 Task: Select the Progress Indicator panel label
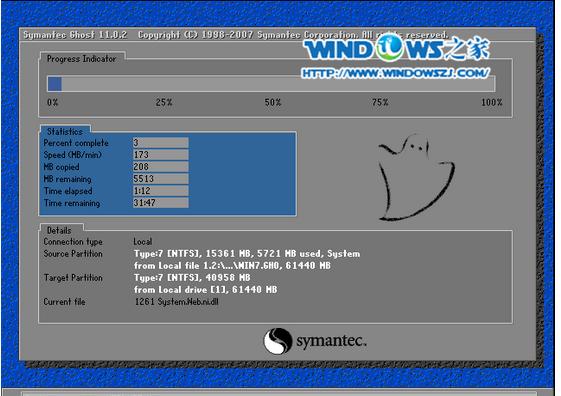pyautogui.click(x=82, y=59)
